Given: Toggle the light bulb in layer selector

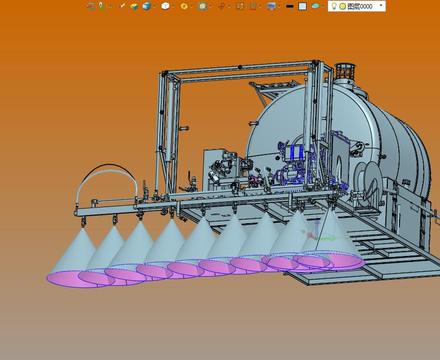Looking at the screenshot, I should [x=334, y=6].
